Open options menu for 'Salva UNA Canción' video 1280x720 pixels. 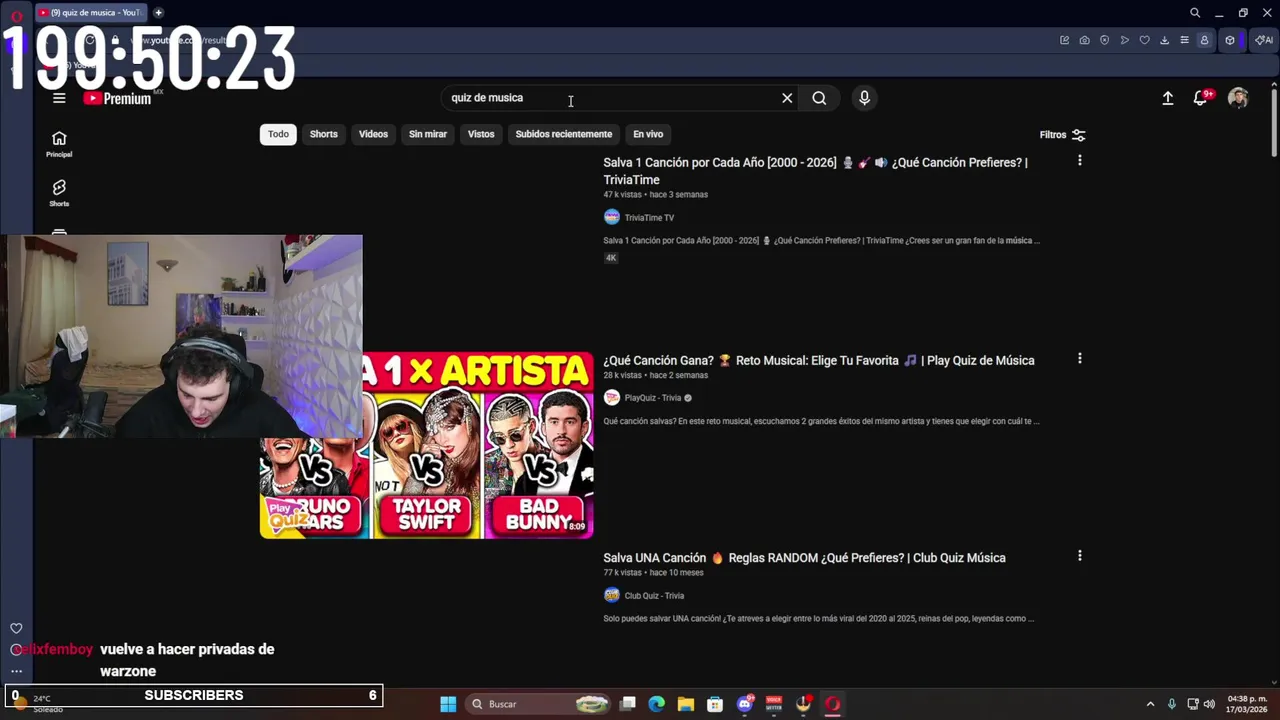tap(1079, 555)
